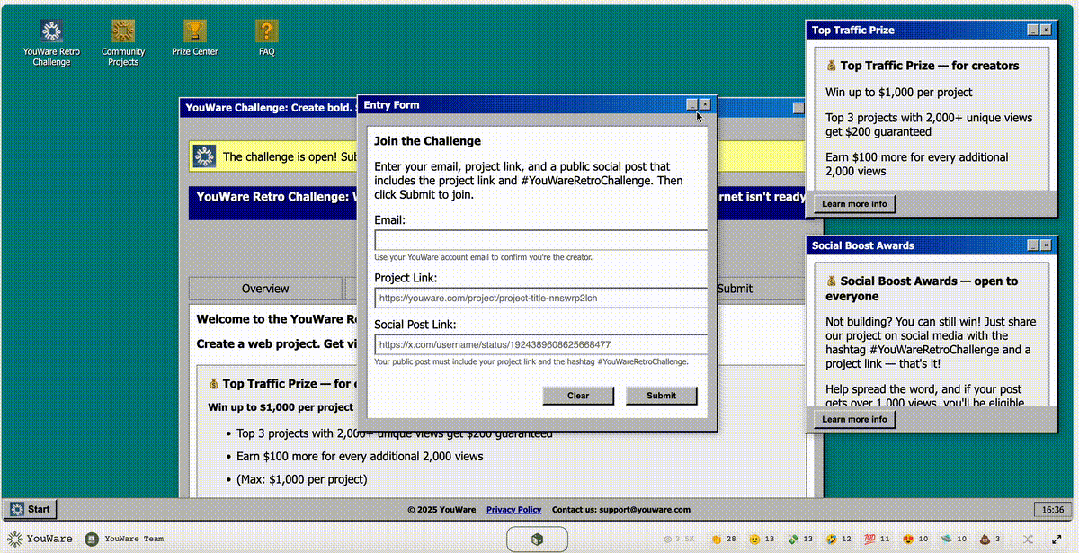Open the YouWare Retro Challenge desktop icon

[x=50, y=33]
